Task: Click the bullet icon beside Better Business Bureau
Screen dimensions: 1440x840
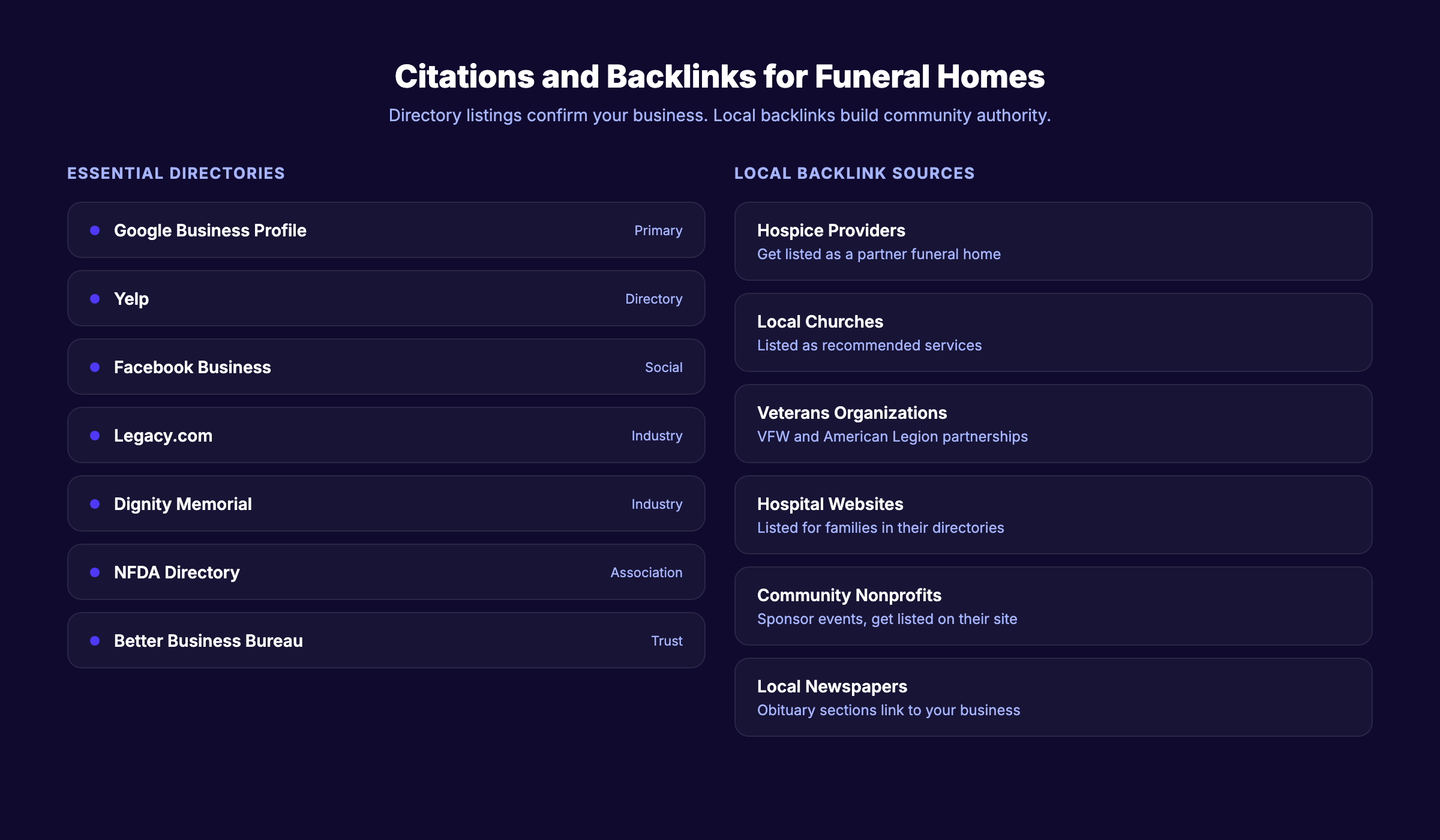Action: point(95,640)
